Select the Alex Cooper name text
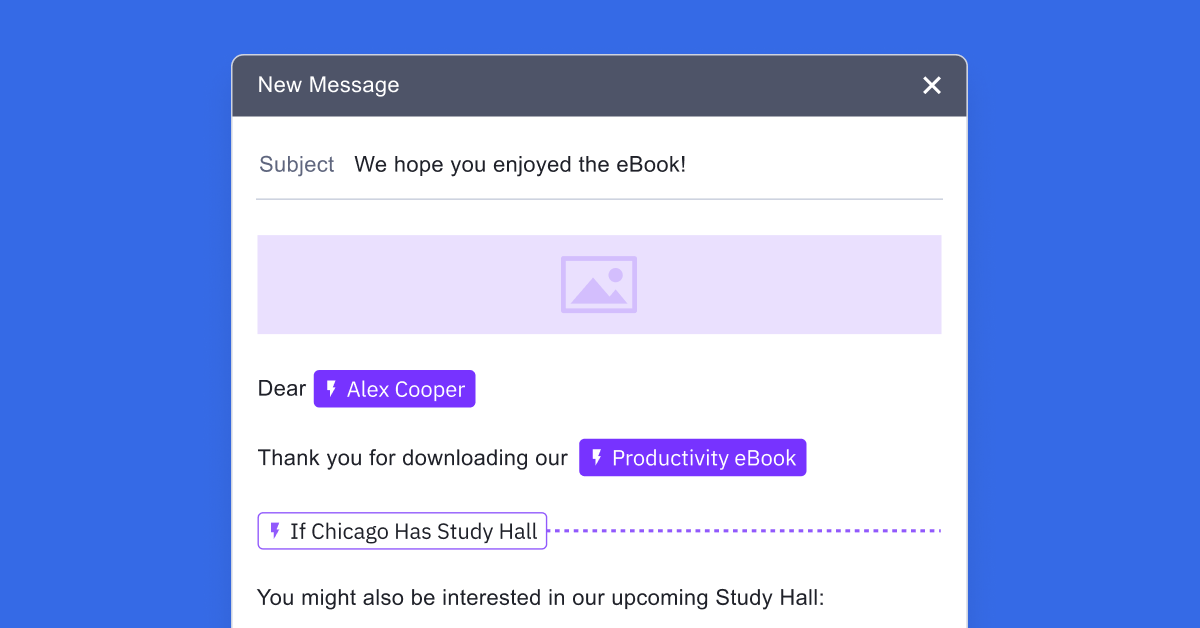 406,390
